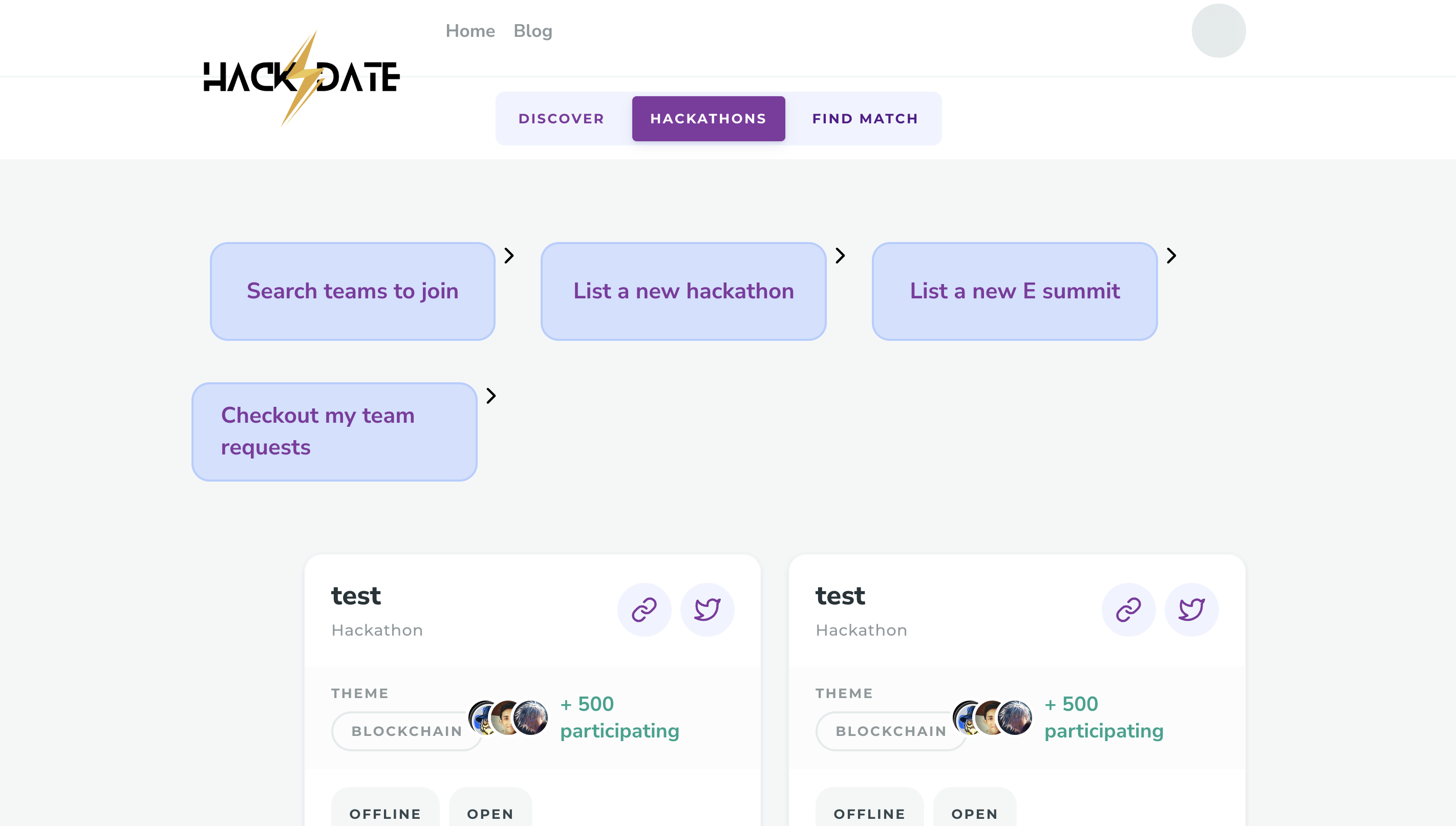Go to Home in top navigation
Image resolution: width=1456 pixels, height=826 pixels.
pyautogui.click(x=470, y=31)
